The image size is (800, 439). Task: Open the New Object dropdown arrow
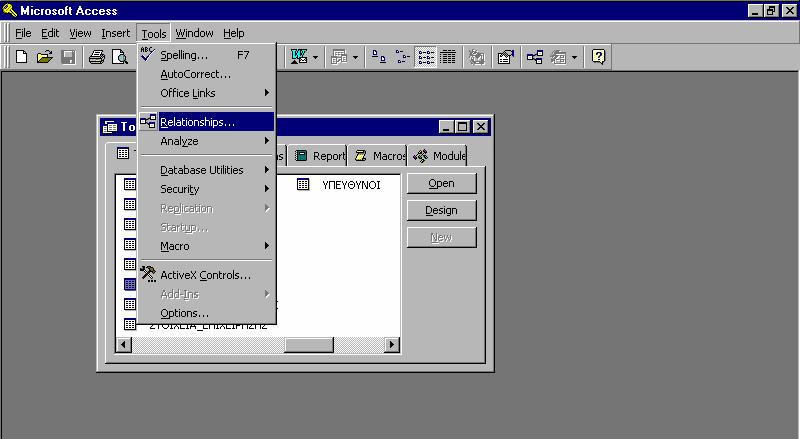(x=574, y=57)
